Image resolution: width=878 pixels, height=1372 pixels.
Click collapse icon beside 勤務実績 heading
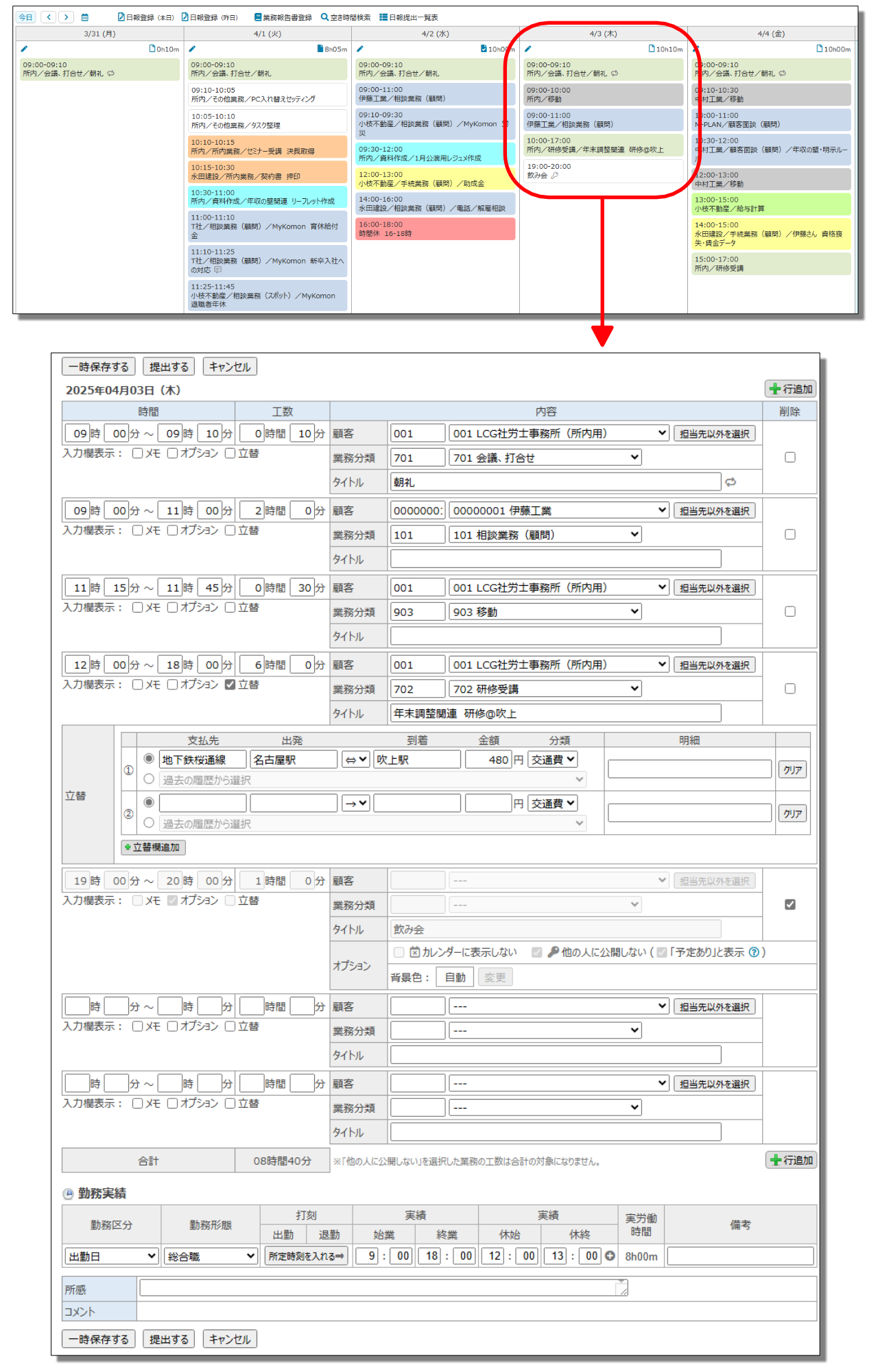(x=68, y=1194)
